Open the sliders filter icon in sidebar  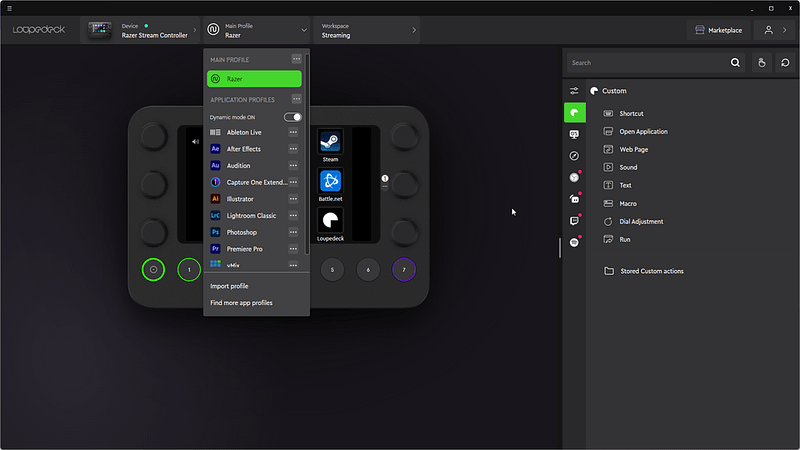coord(574,91)
